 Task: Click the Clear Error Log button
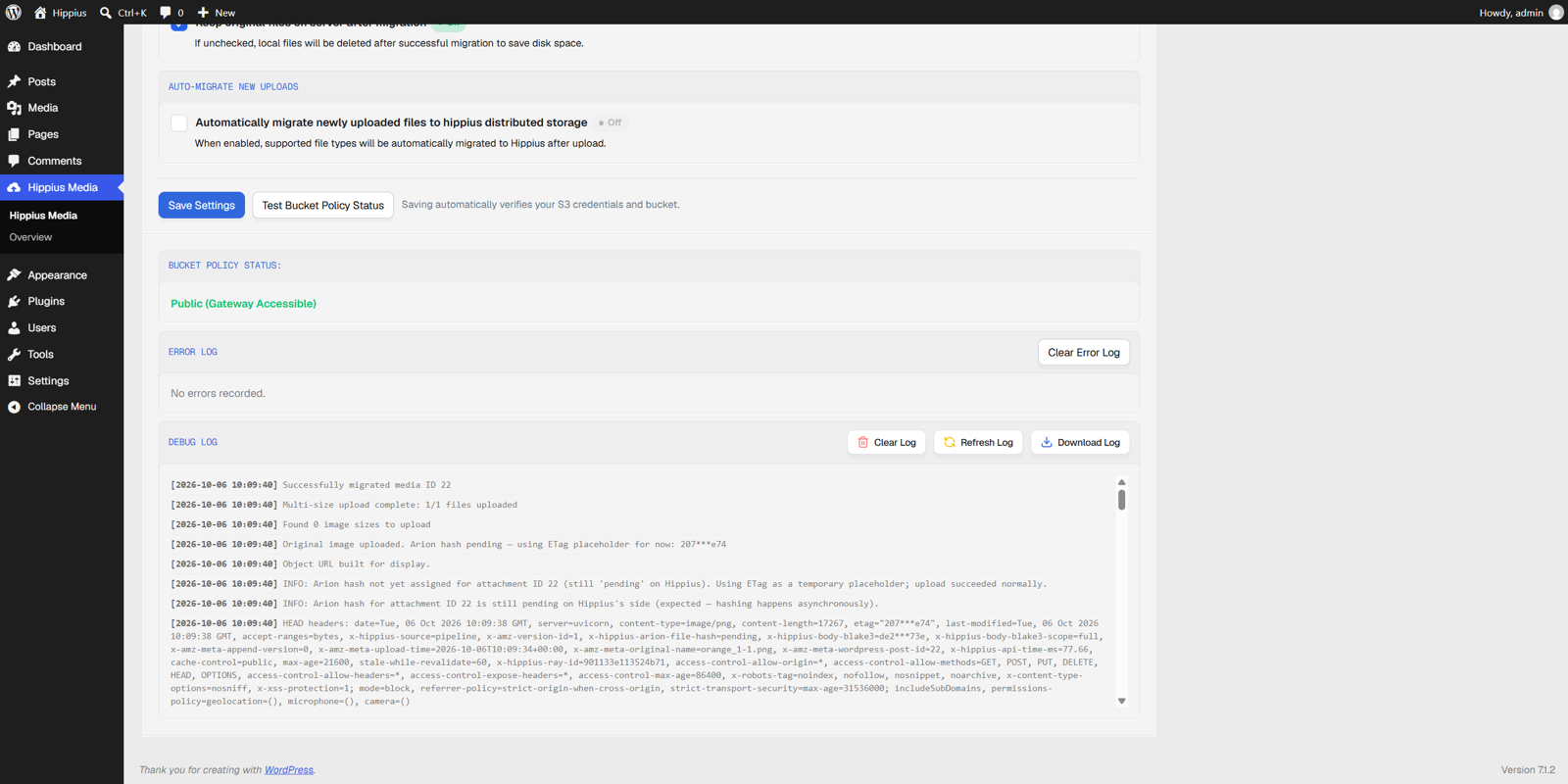(x=1084, y=353)
